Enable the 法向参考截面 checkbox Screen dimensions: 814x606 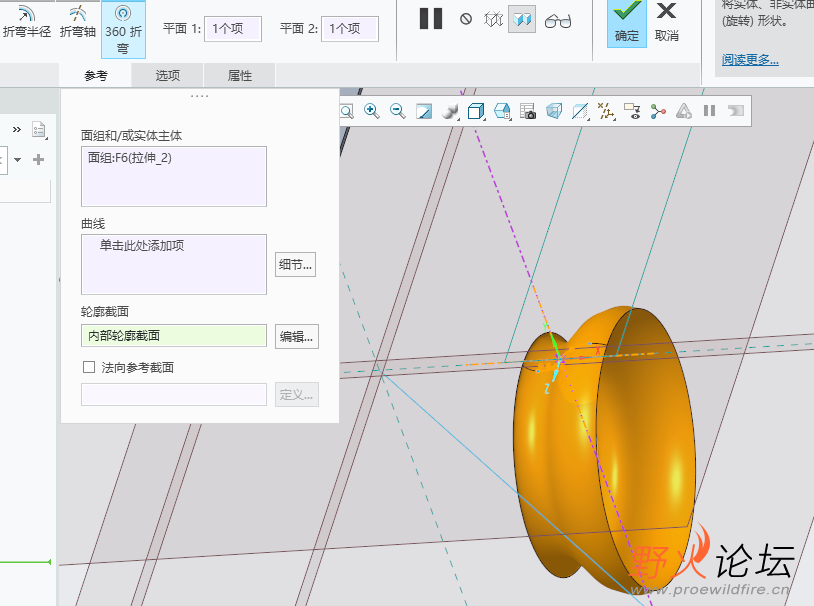coord(89,367)
